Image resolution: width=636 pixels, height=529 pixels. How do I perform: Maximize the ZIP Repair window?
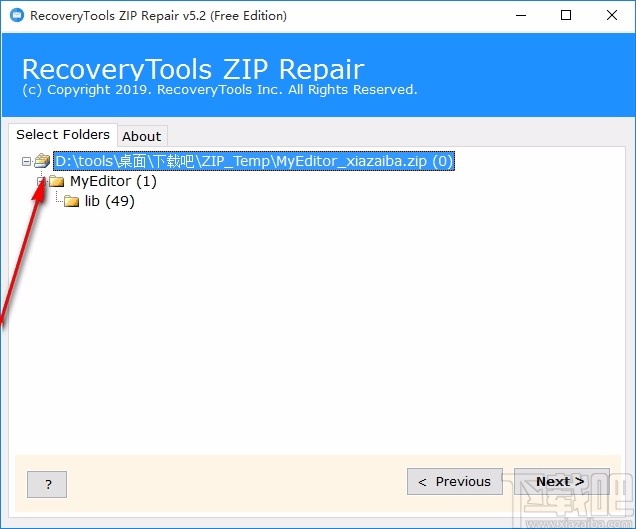(566, 15)
